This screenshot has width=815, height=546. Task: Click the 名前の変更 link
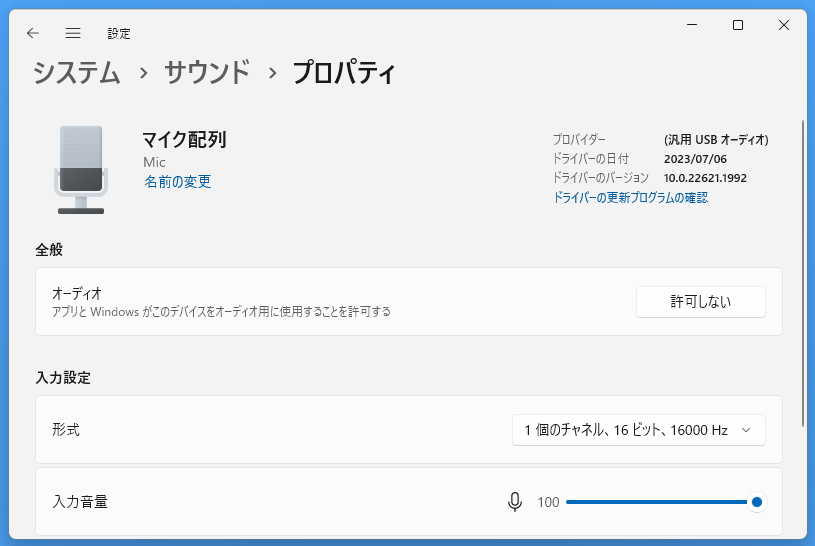(178, 181)
